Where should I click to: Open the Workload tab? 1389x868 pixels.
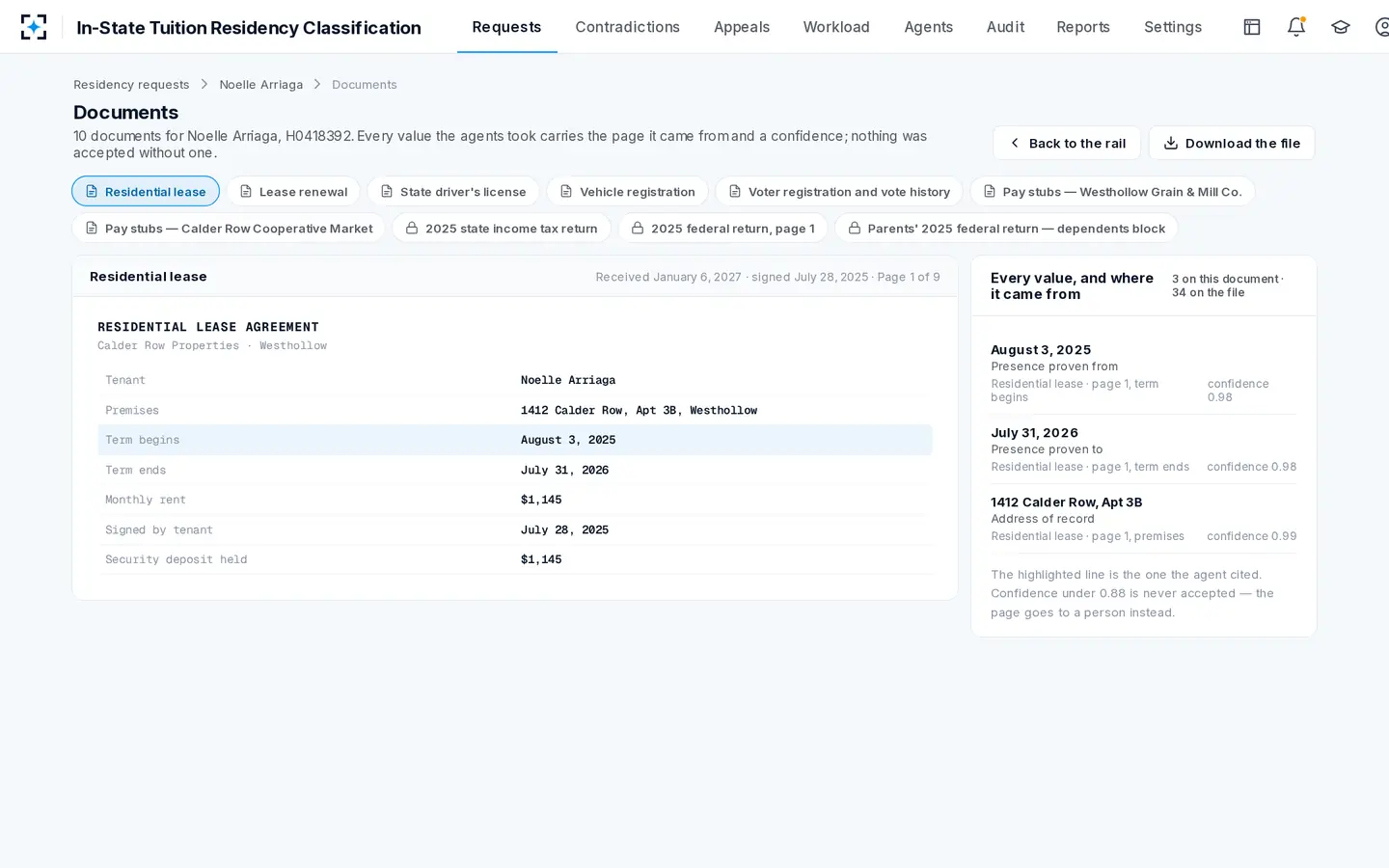[x=836, y=27]
